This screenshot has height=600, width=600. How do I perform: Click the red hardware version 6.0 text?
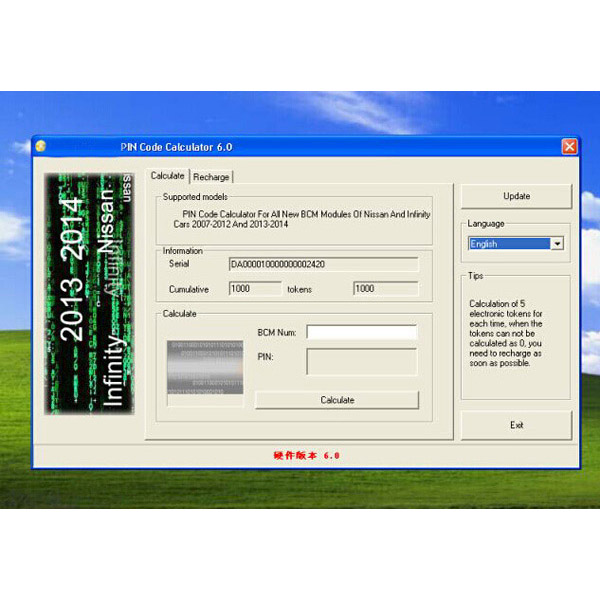coord(307,455)
